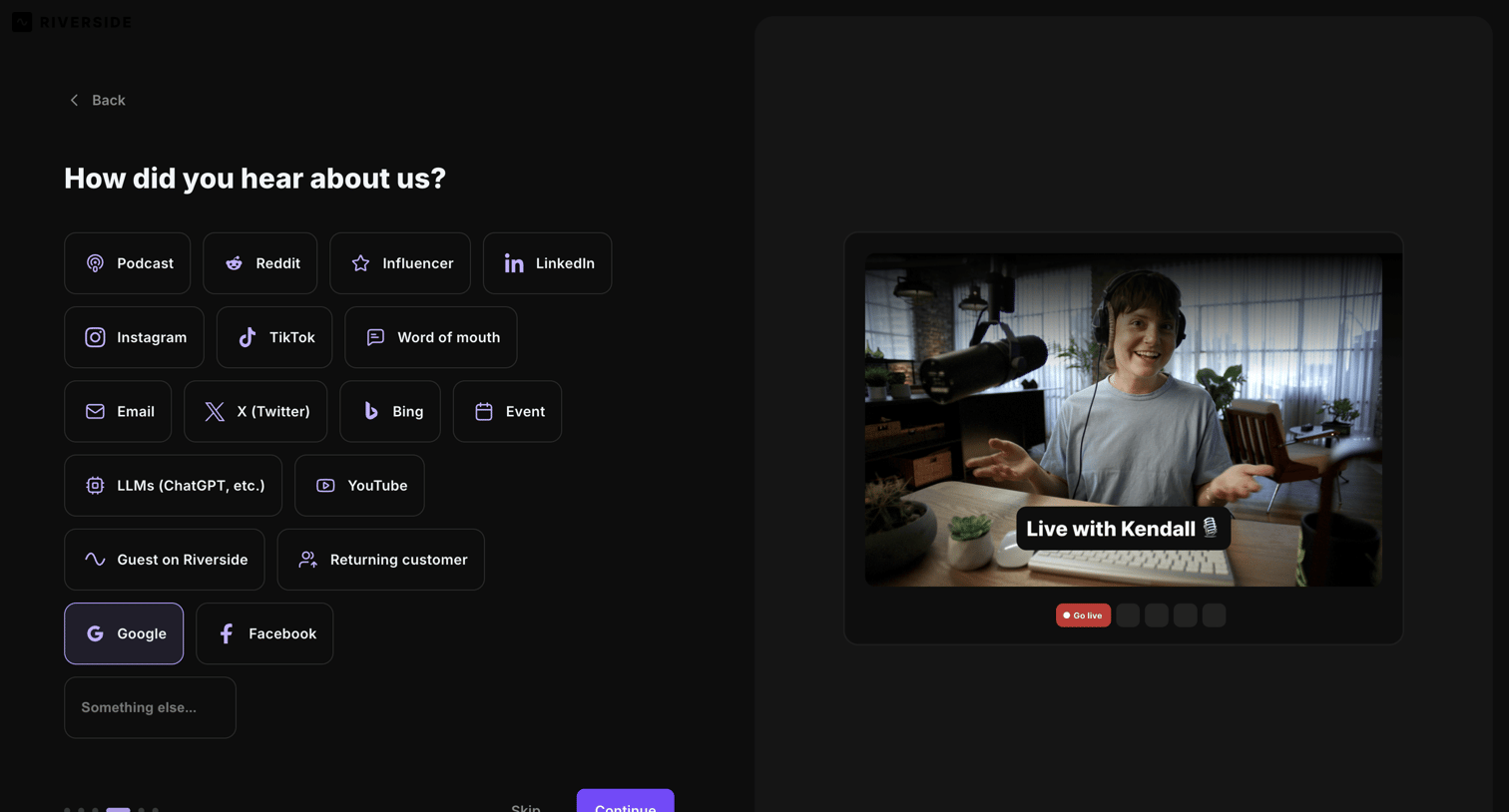Click the "How did you hear about us?" heading

(254, 178)
